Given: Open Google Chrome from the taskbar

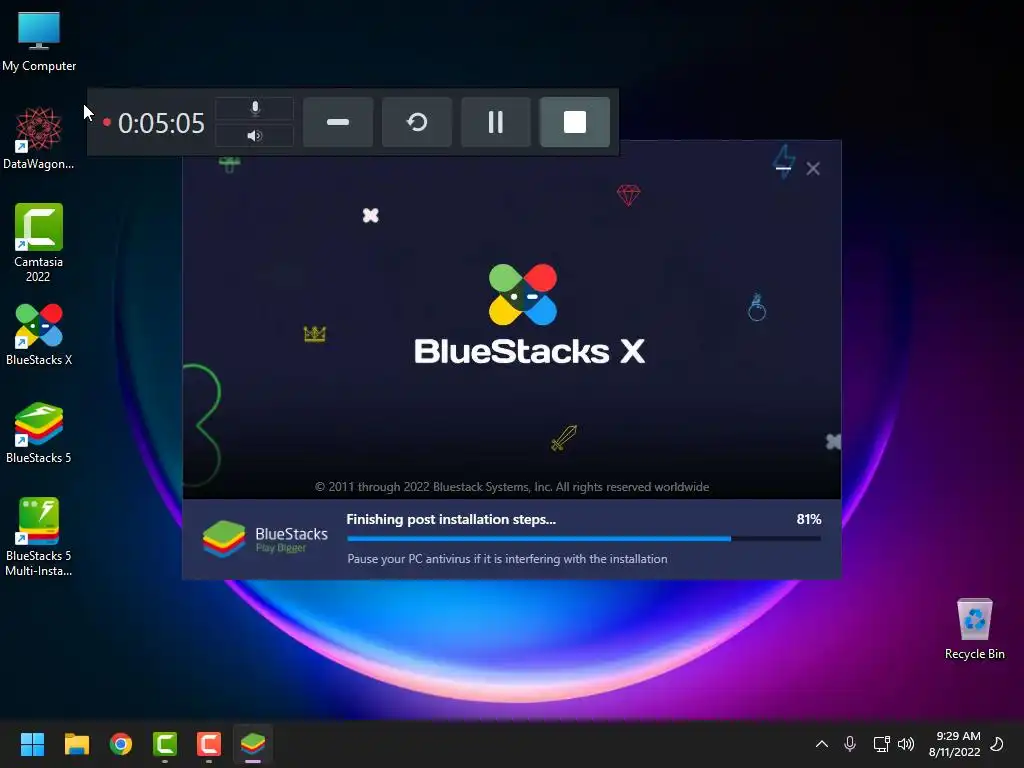Looking at the screenshot, I should (x=121, y=744).
